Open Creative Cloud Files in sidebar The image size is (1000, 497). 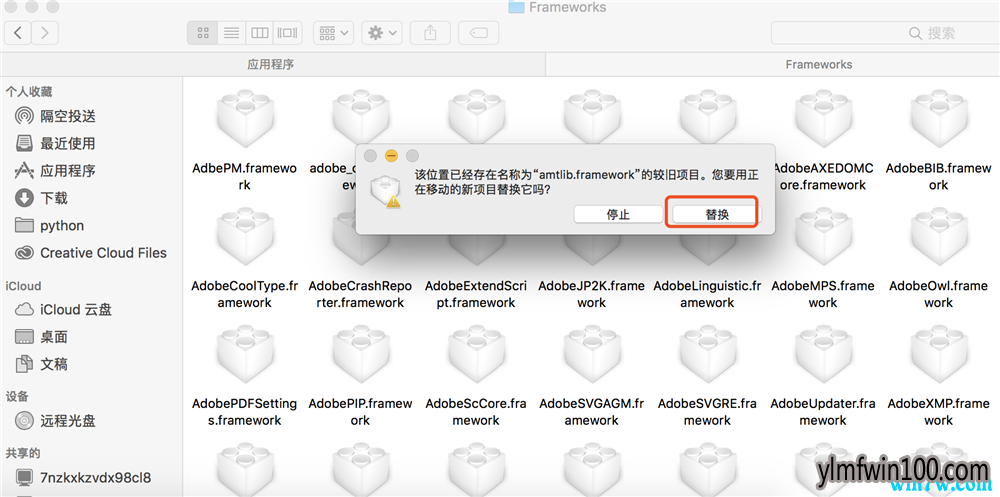click(91, 253)
